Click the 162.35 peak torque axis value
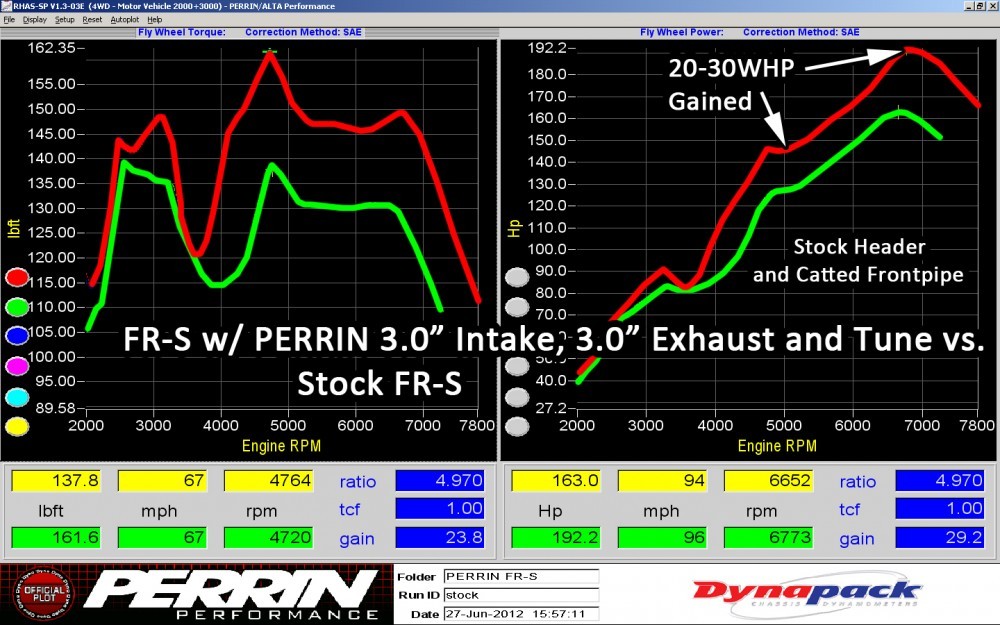Screen dimensions: 1000x625 point(51,48)
